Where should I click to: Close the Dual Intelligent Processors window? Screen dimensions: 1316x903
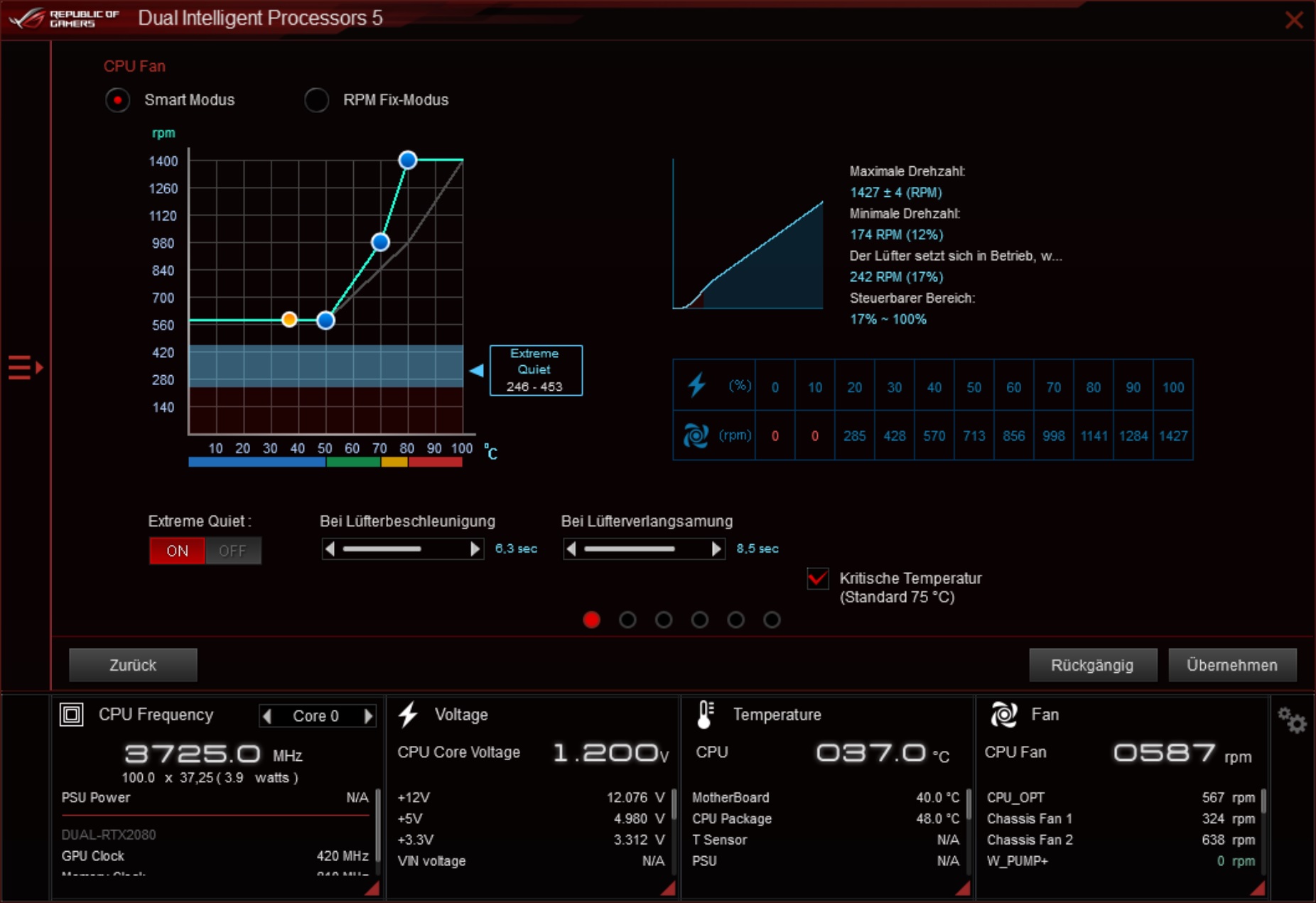(x=1294, y=20)
